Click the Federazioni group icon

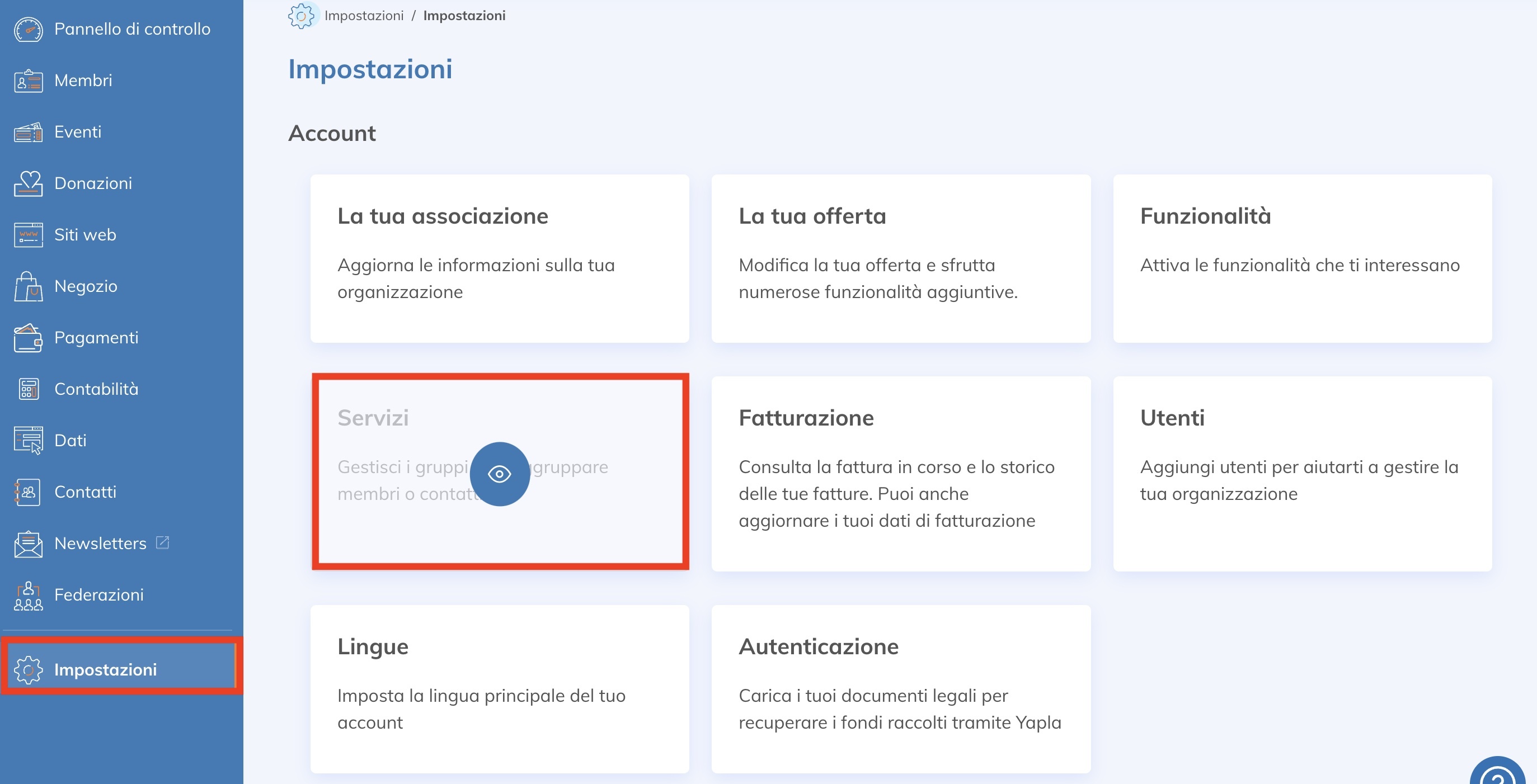(27, 594)
